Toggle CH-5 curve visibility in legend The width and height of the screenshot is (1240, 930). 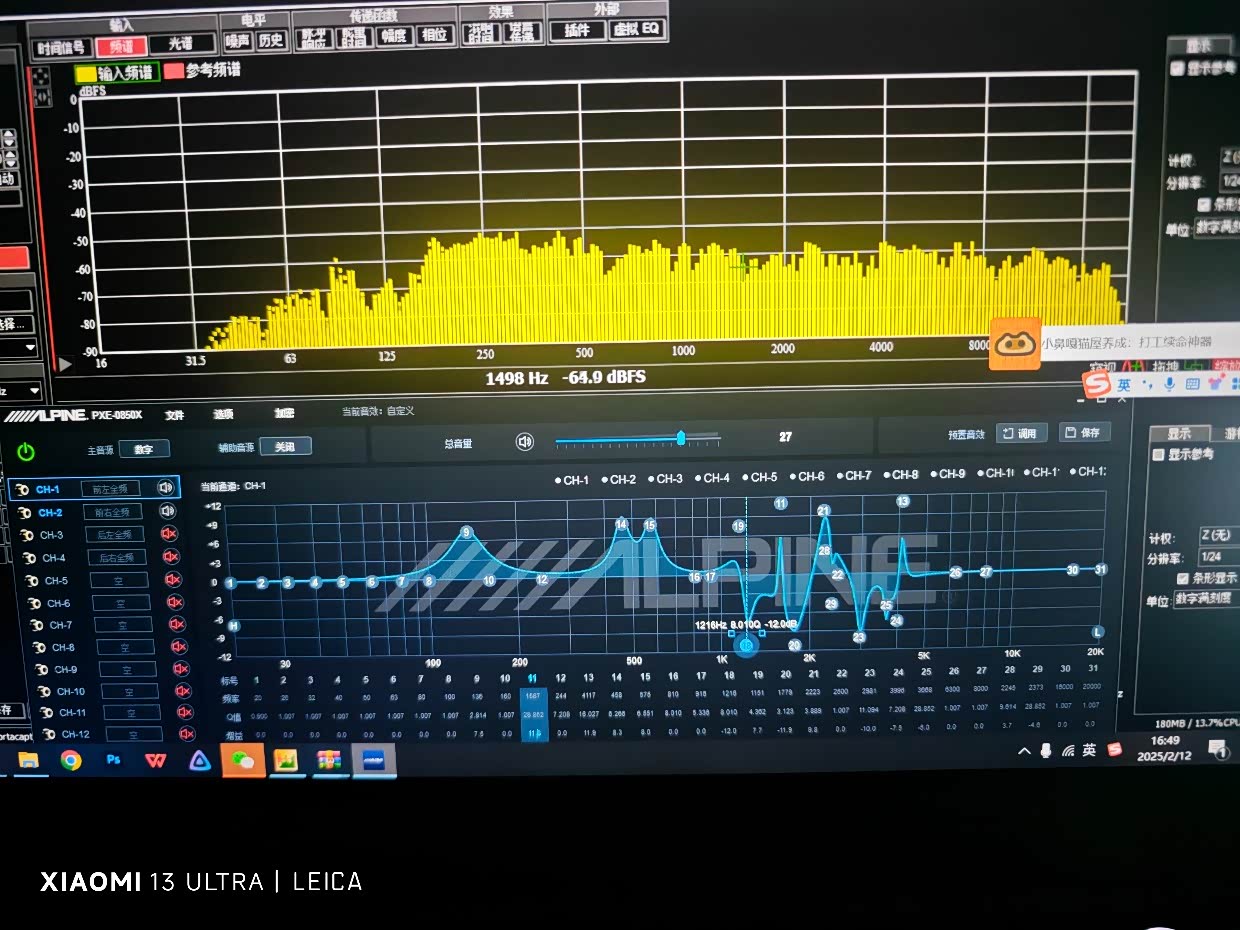(x=759, y=478)
